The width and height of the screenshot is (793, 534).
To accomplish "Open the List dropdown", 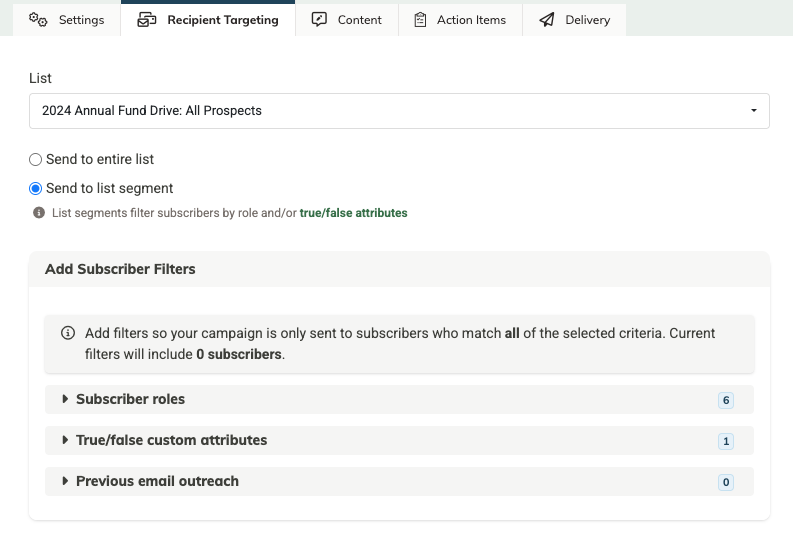I will pyautogui.click(x=399, y=111).
